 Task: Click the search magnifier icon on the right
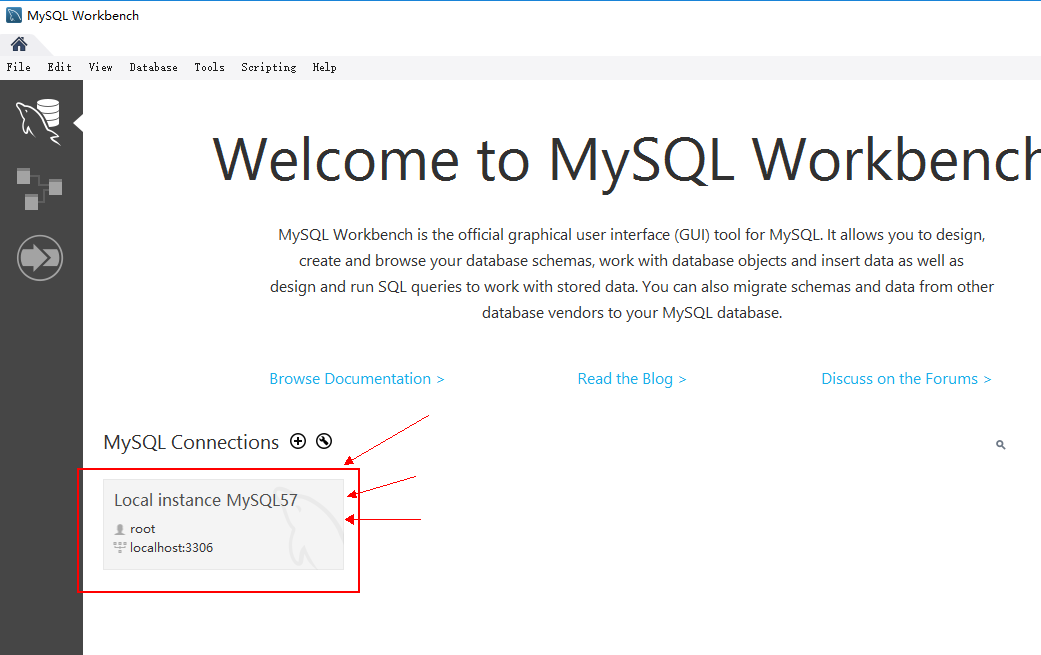click(1000, 444)
